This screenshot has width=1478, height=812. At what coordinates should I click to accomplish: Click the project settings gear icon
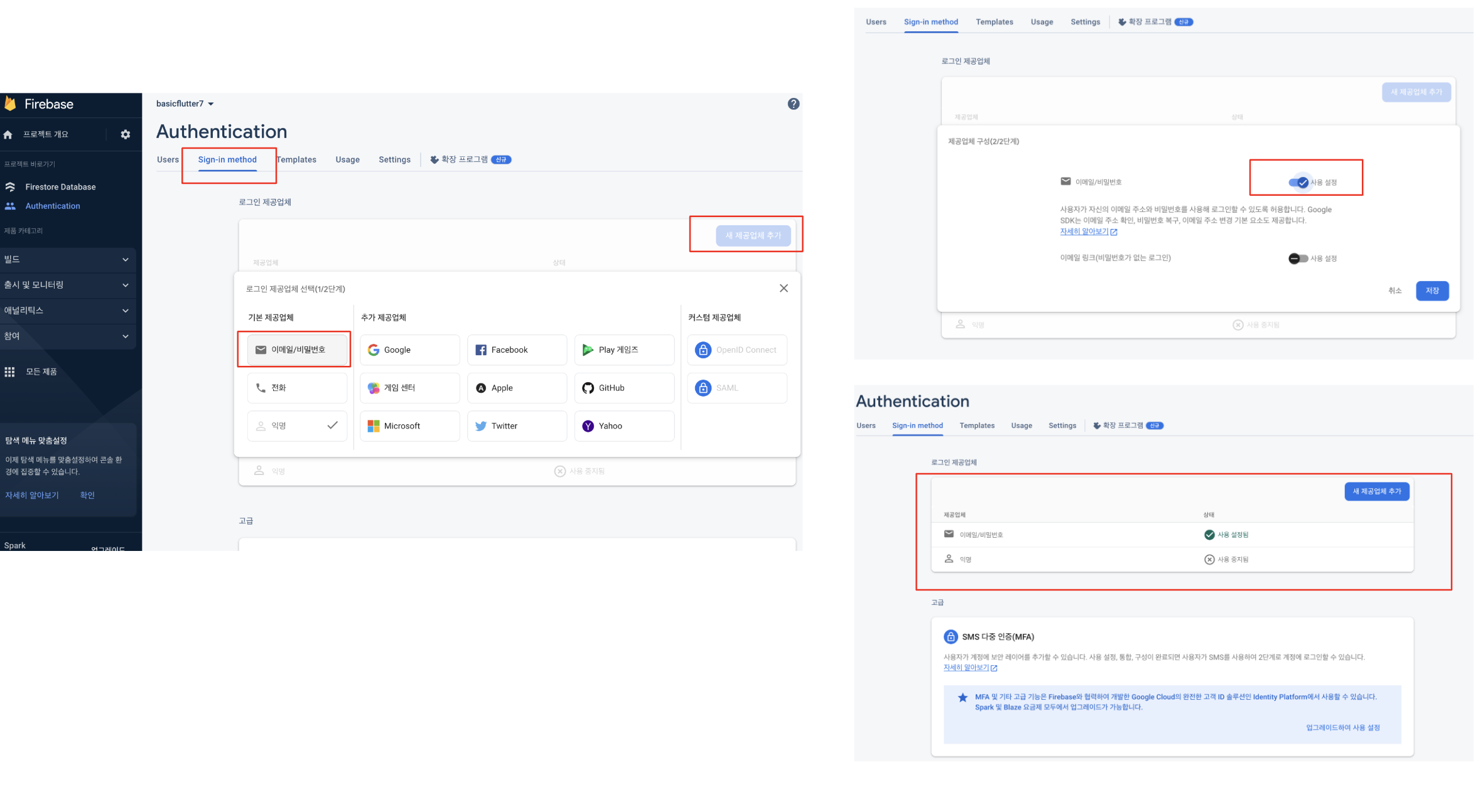coord(126,134)
